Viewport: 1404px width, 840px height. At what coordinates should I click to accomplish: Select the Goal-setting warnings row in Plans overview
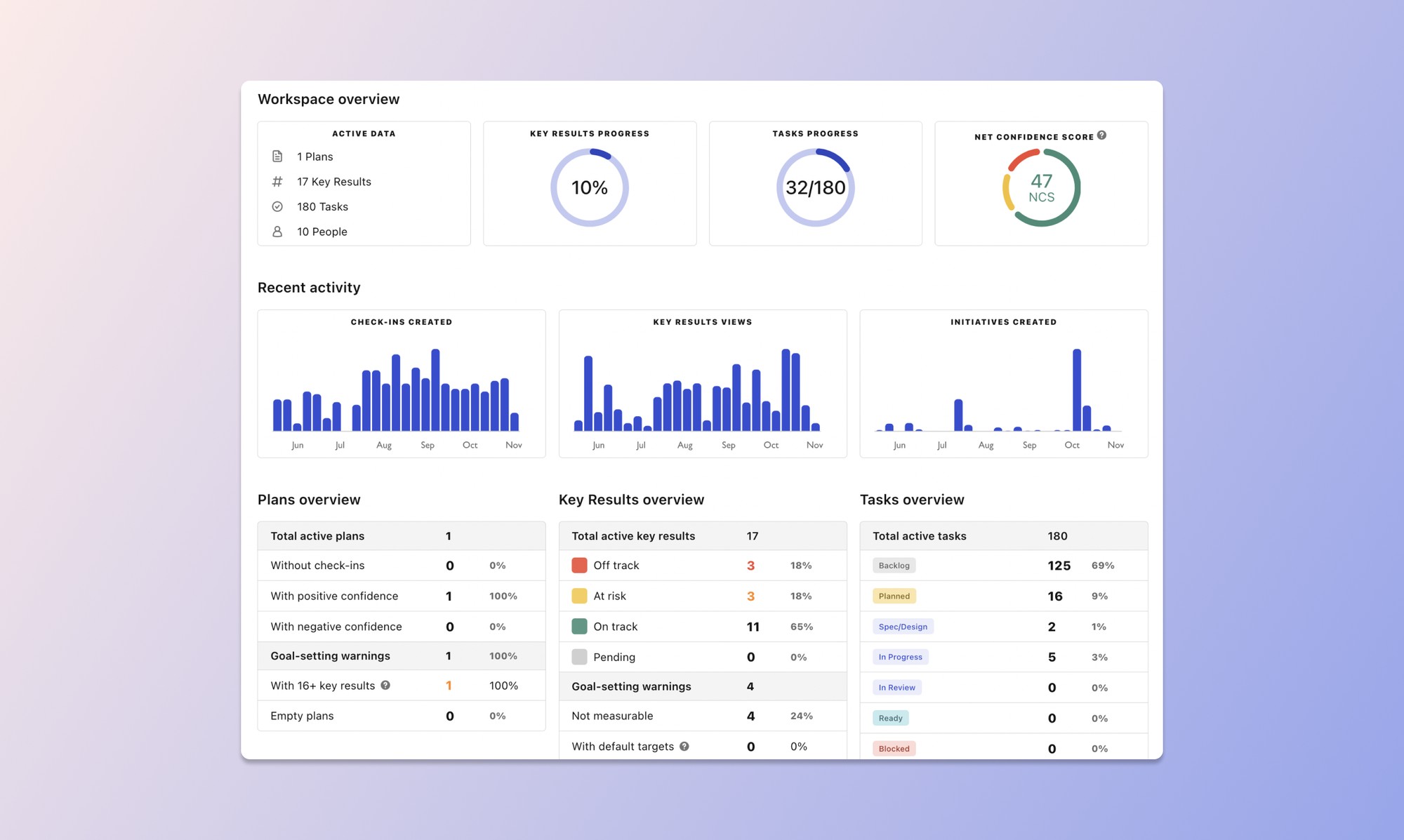401,655
